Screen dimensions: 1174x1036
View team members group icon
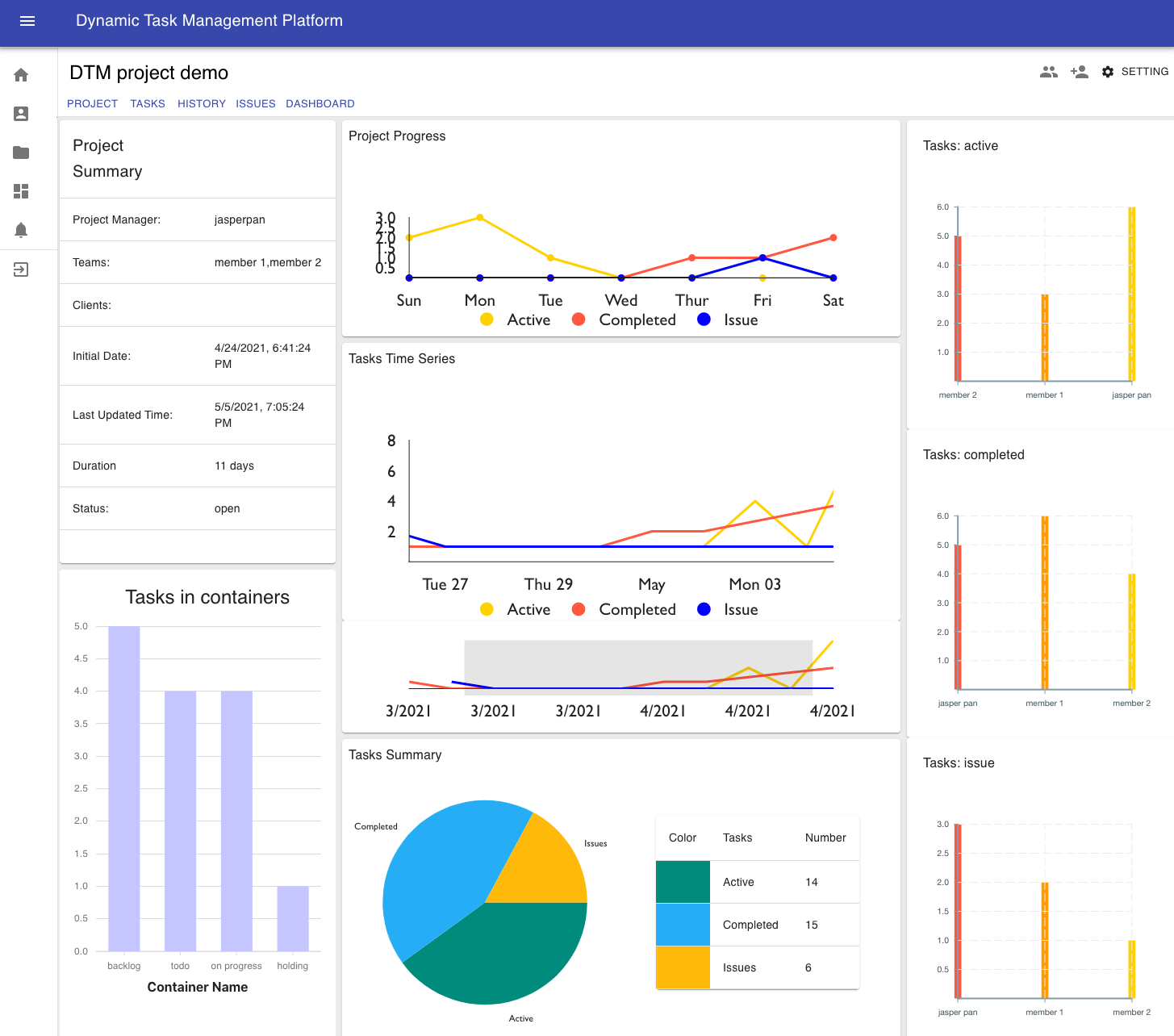tap(1049, 72)
